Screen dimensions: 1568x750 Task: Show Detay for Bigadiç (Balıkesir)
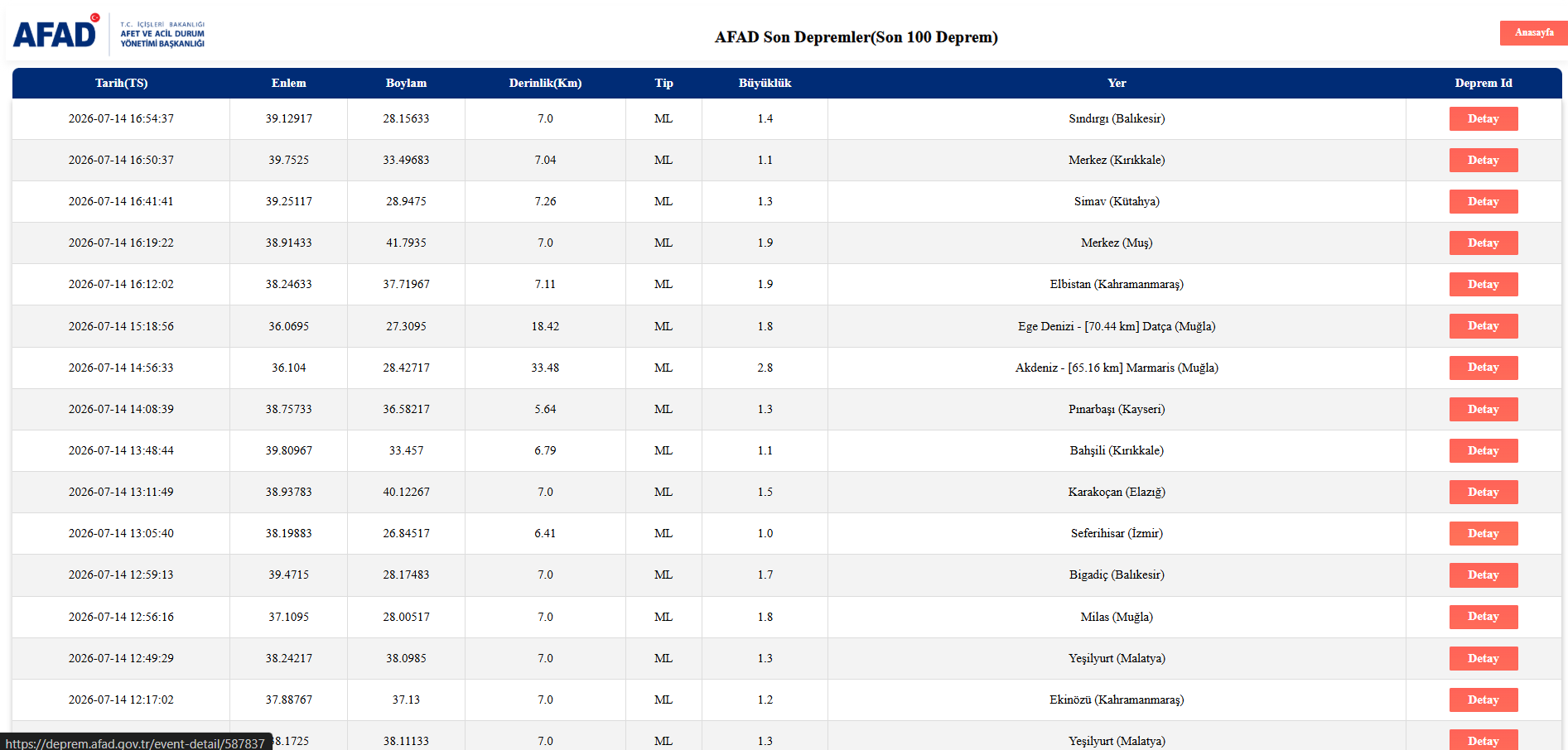click(x=1483, y=575)
